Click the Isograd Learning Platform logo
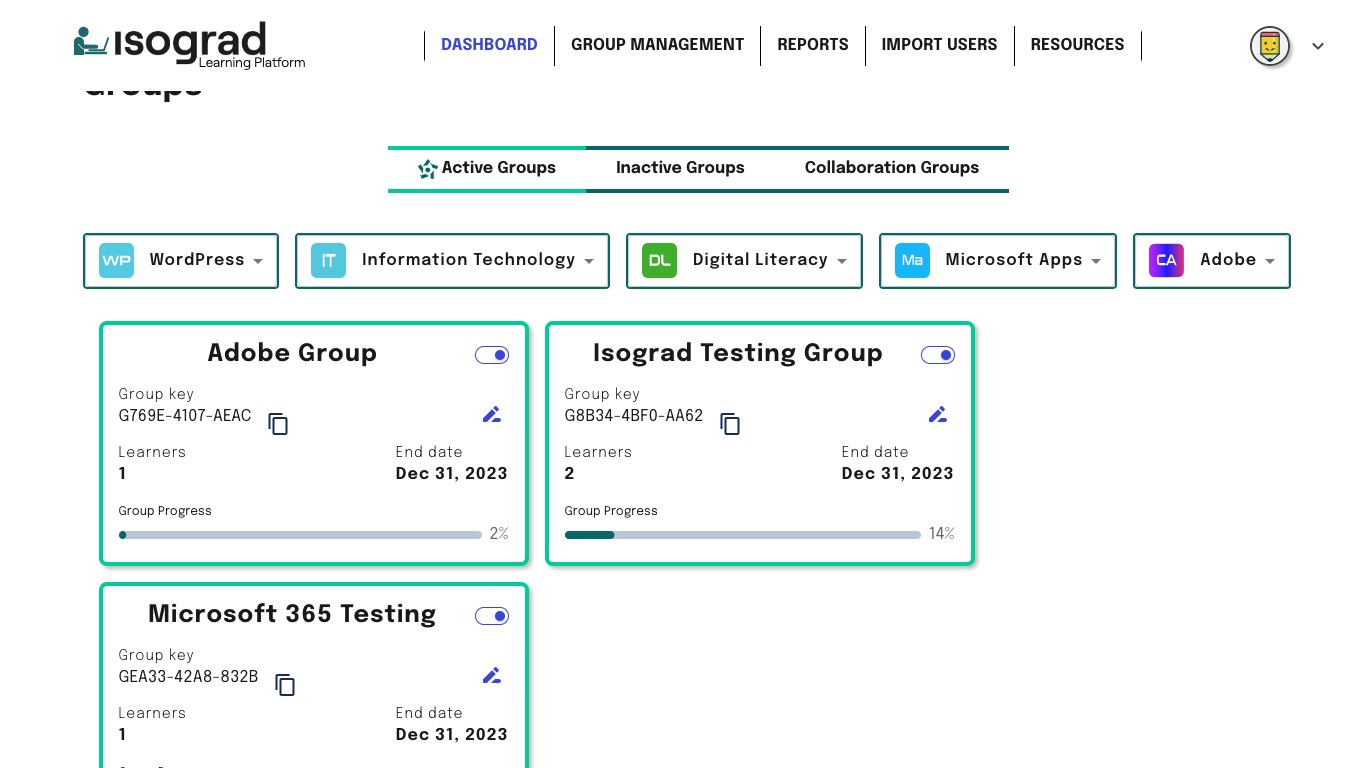 190,45
